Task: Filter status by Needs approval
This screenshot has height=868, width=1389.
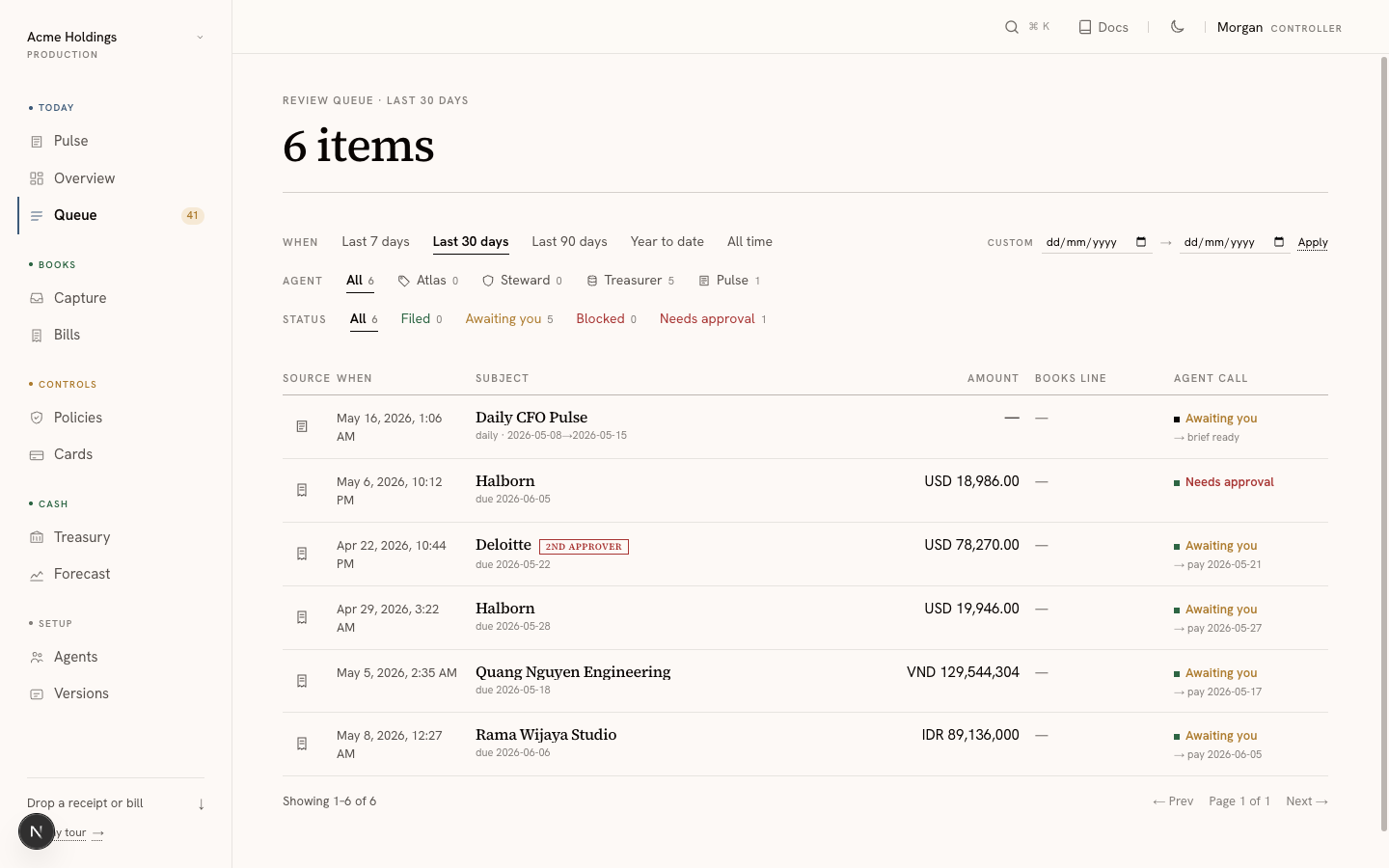Action: click(713, 319)
